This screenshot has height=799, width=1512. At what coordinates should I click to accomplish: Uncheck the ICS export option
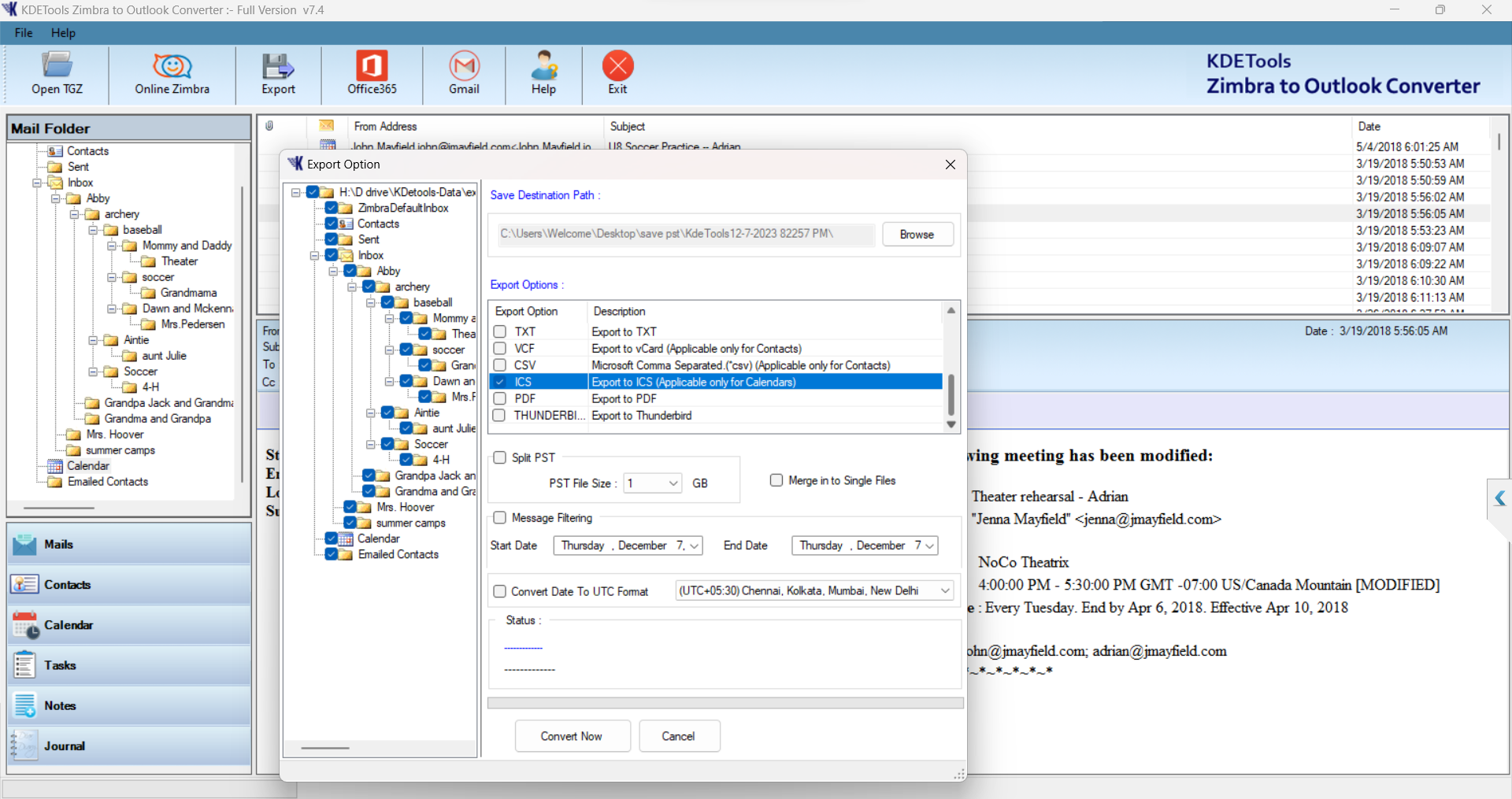click(499, 382)
